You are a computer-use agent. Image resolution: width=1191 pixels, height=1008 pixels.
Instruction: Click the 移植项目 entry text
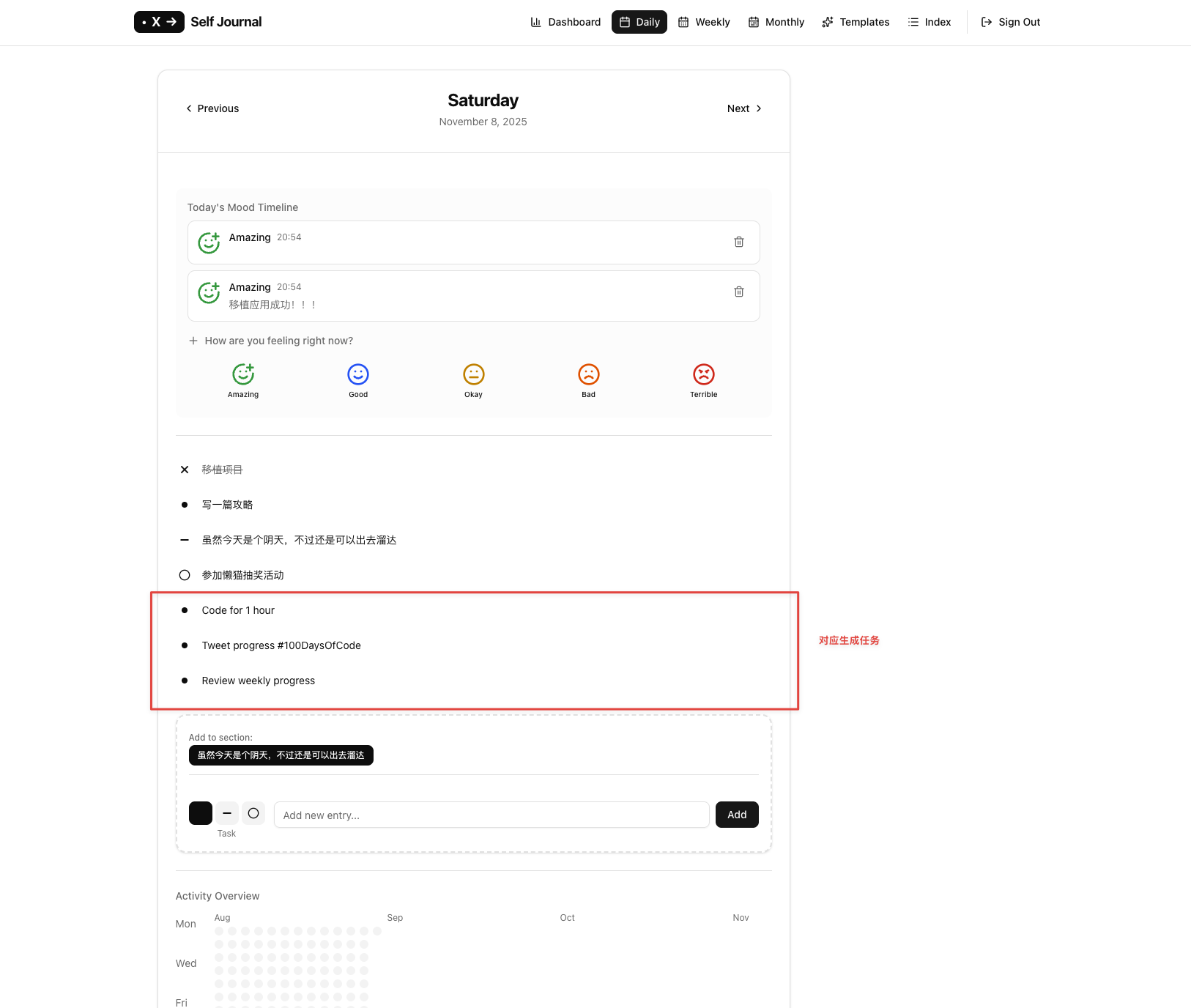222,470
